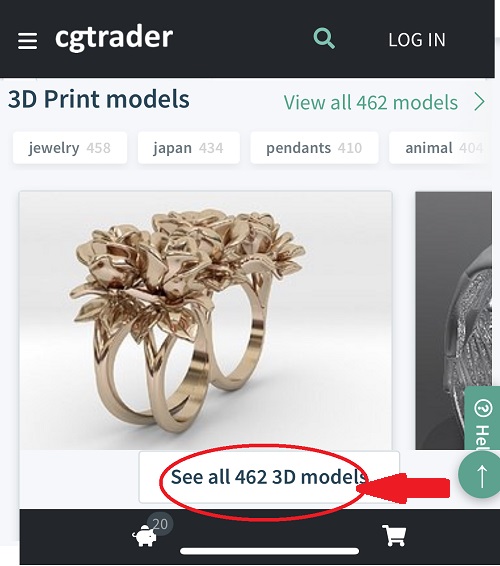Choose the pendants 410 tag
This screenshot has height=566, width=500.
click(x=314, y=148)
